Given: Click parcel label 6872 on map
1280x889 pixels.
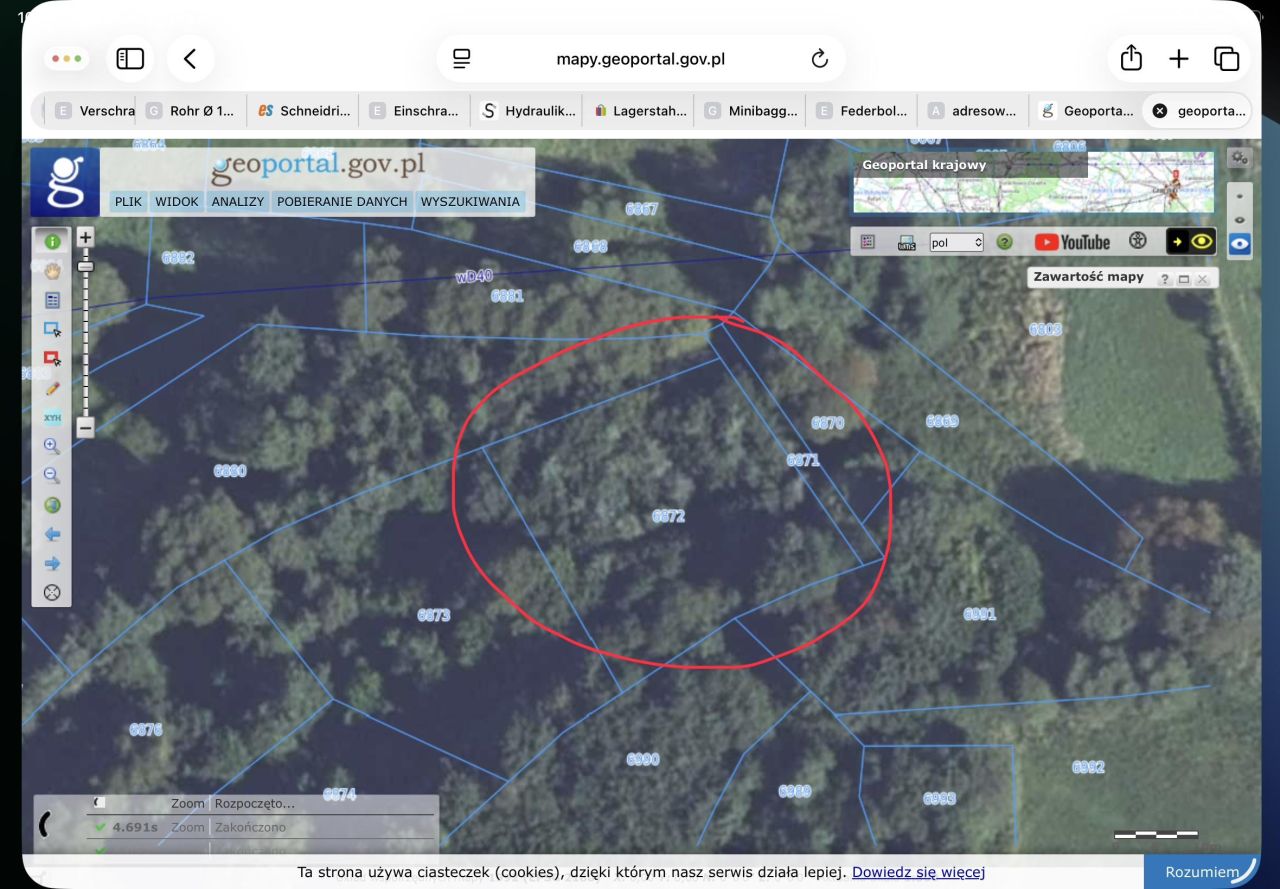Looking at the screenshot, I should pos(669,516).
